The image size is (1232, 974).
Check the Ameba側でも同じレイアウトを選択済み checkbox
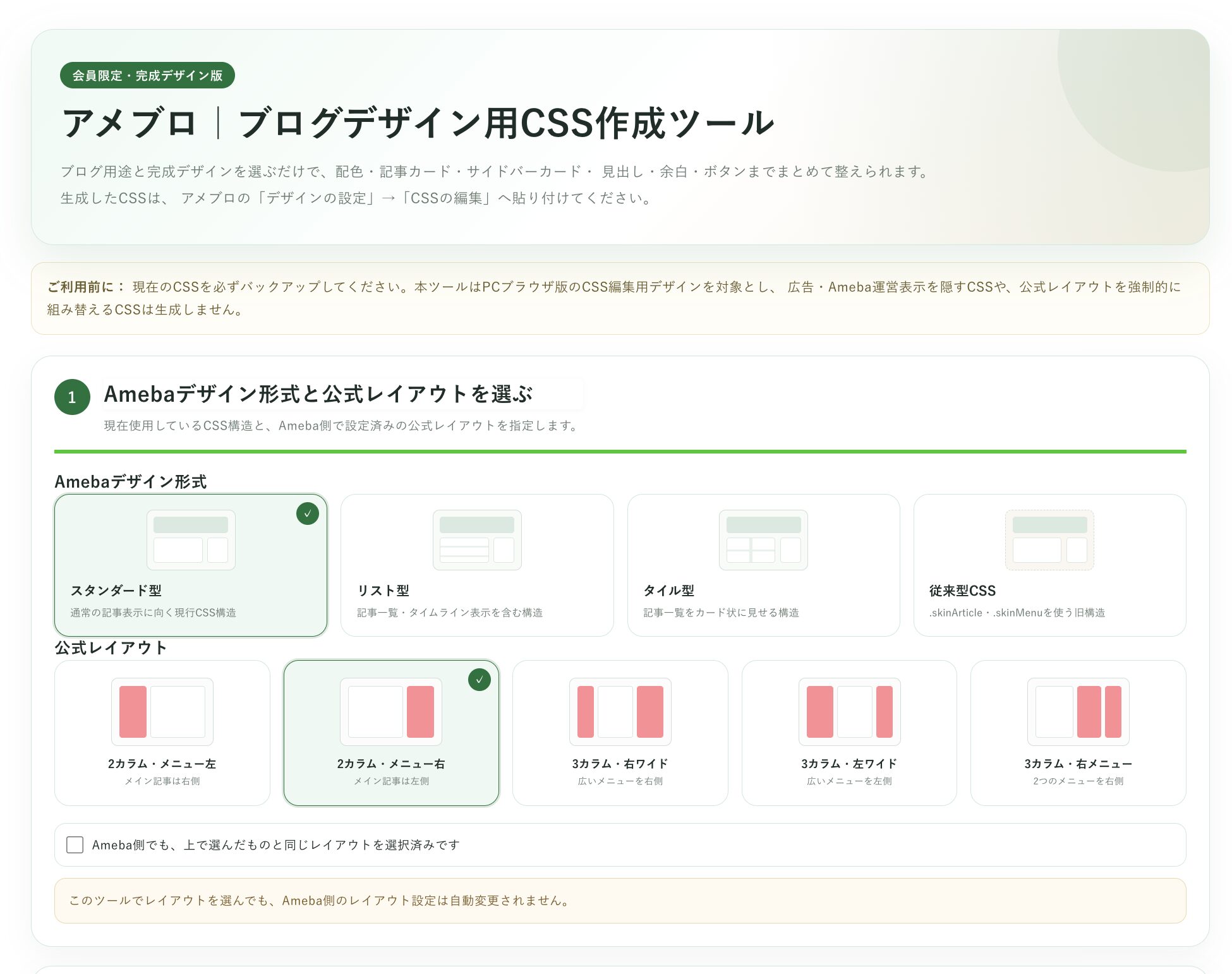pos(75,845)
